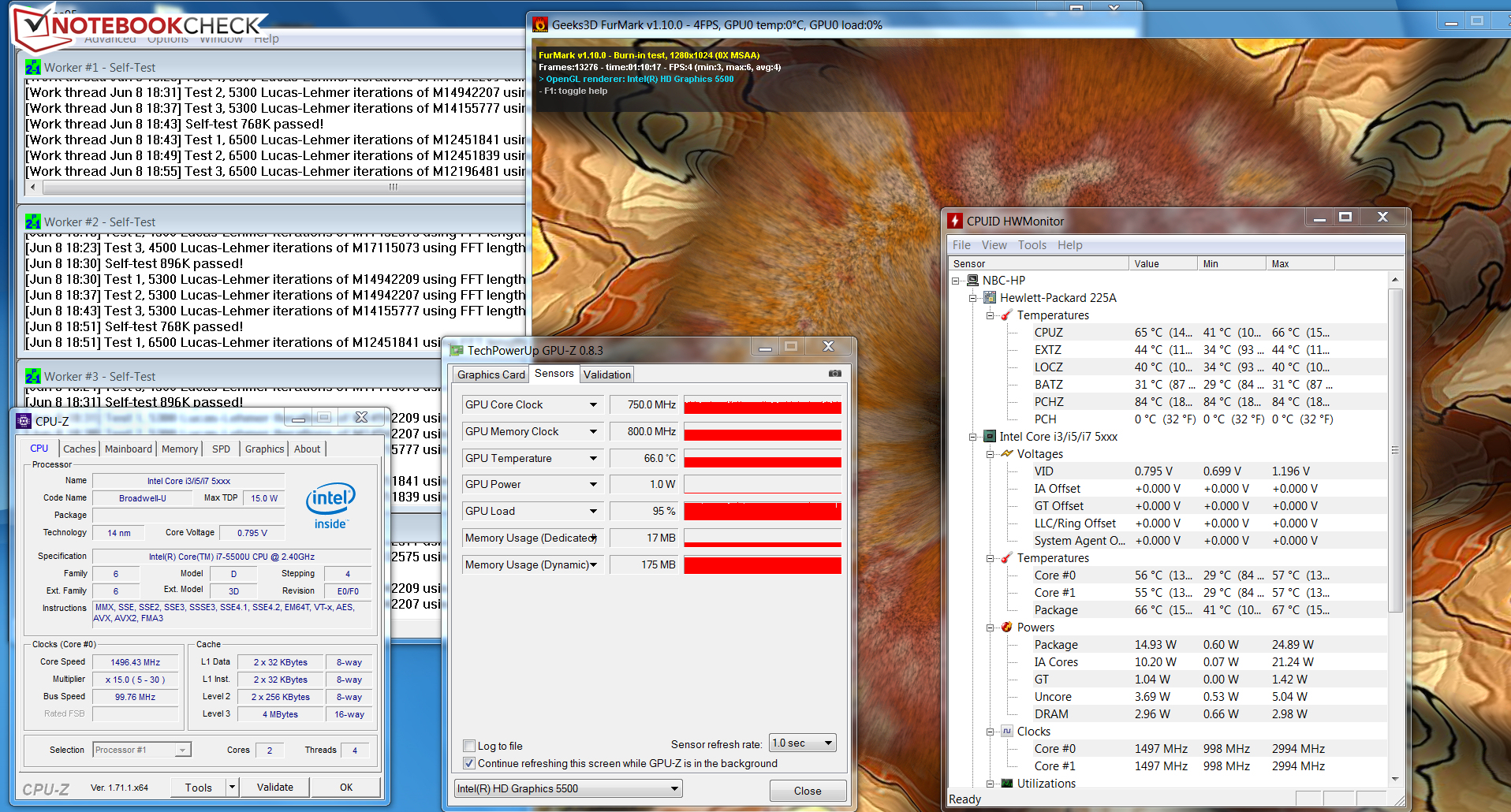
Task: Click the motherboard Temperatures thermometer icon
Action: [x=1007, y=315]
